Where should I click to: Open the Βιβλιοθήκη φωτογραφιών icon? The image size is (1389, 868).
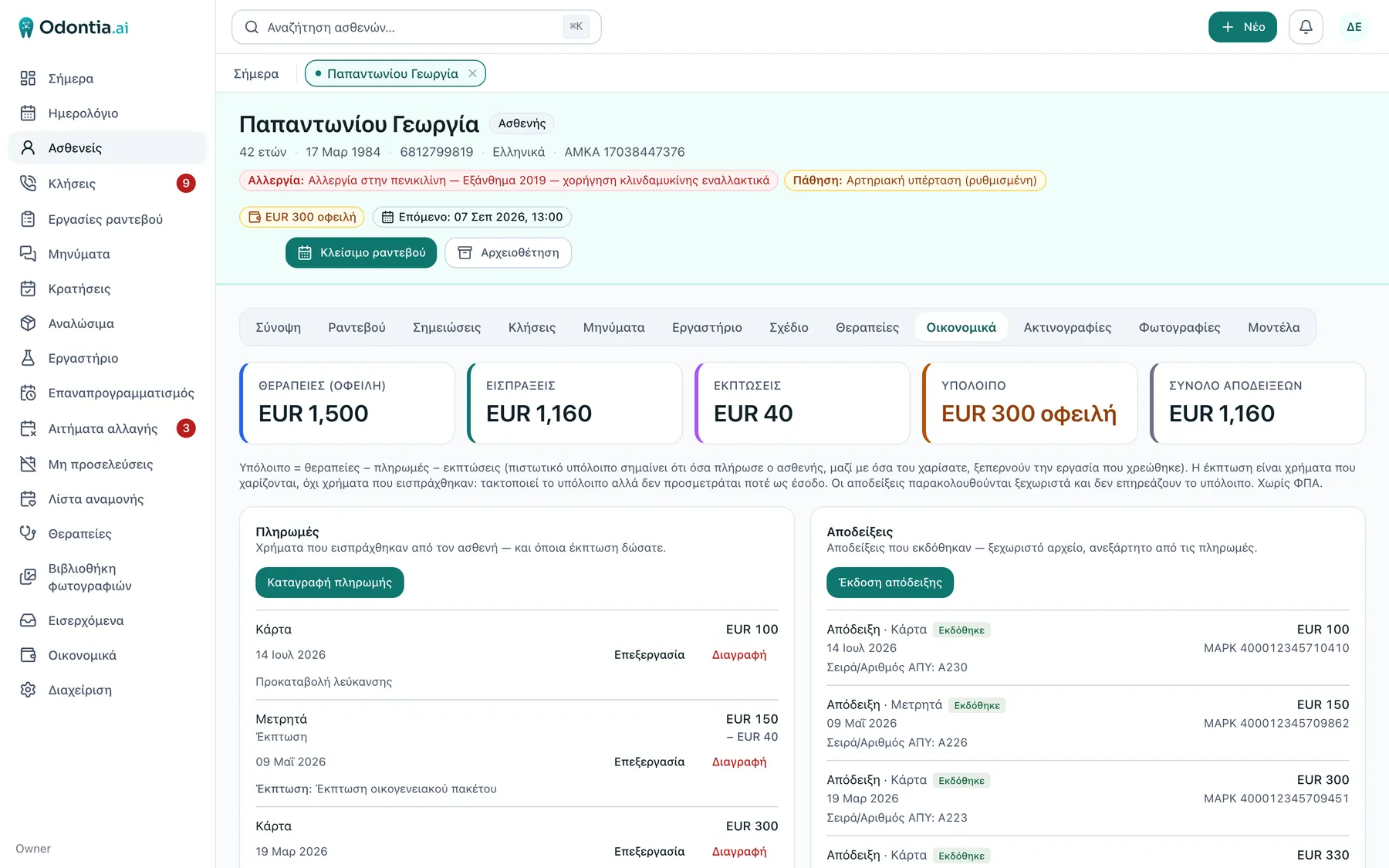tap(28, 577)
